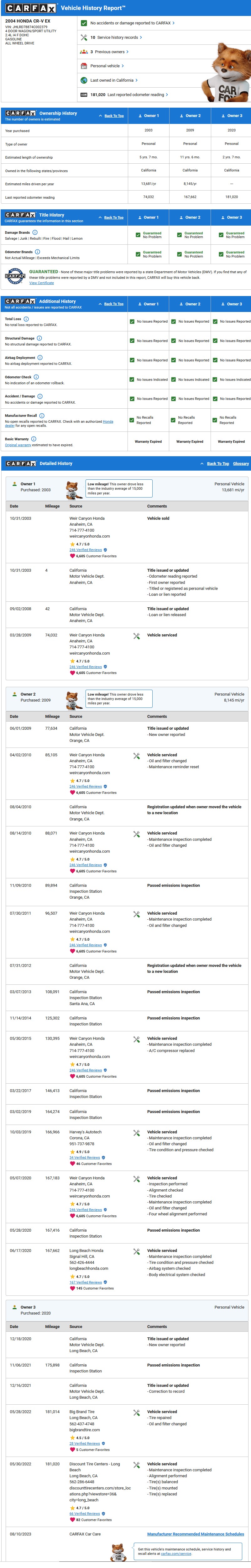Open the info icon next to Basic Warranty
This screenshot has width=251, height=1568.
[34, 438]
